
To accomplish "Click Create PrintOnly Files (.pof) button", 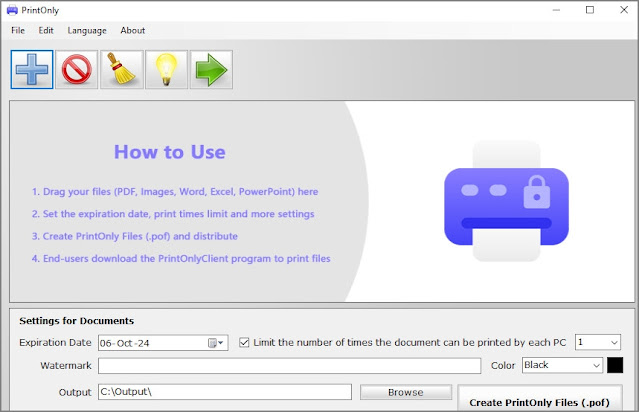I will coord(540,399).
